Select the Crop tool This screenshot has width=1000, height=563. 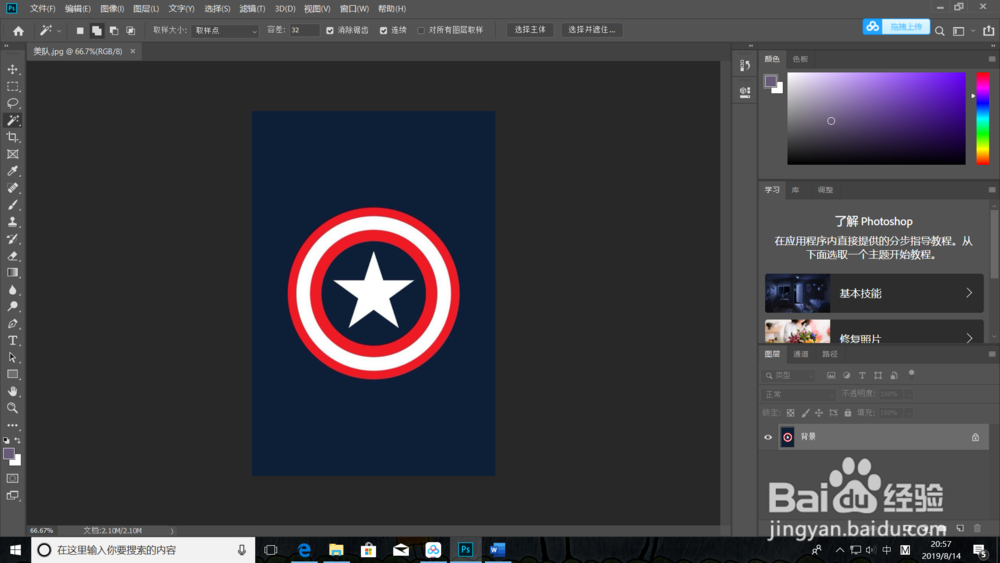click(12, 137)
